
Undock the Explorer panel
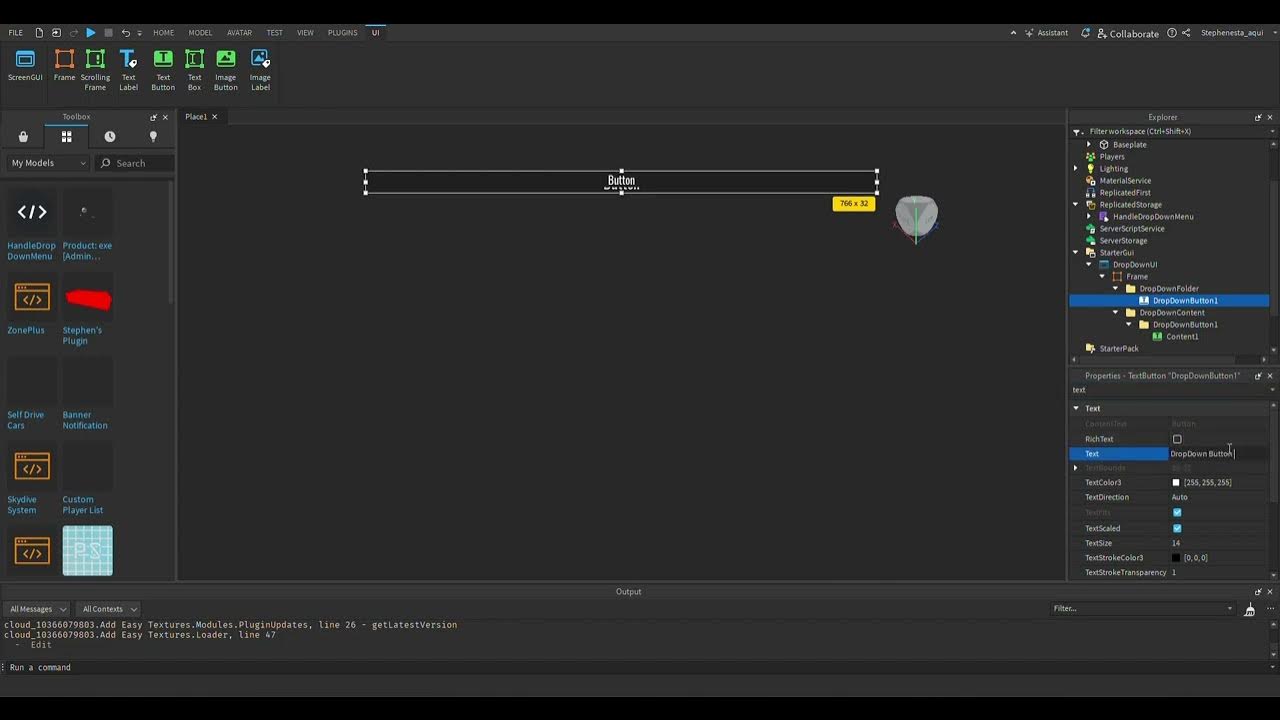pos(1258,117)
